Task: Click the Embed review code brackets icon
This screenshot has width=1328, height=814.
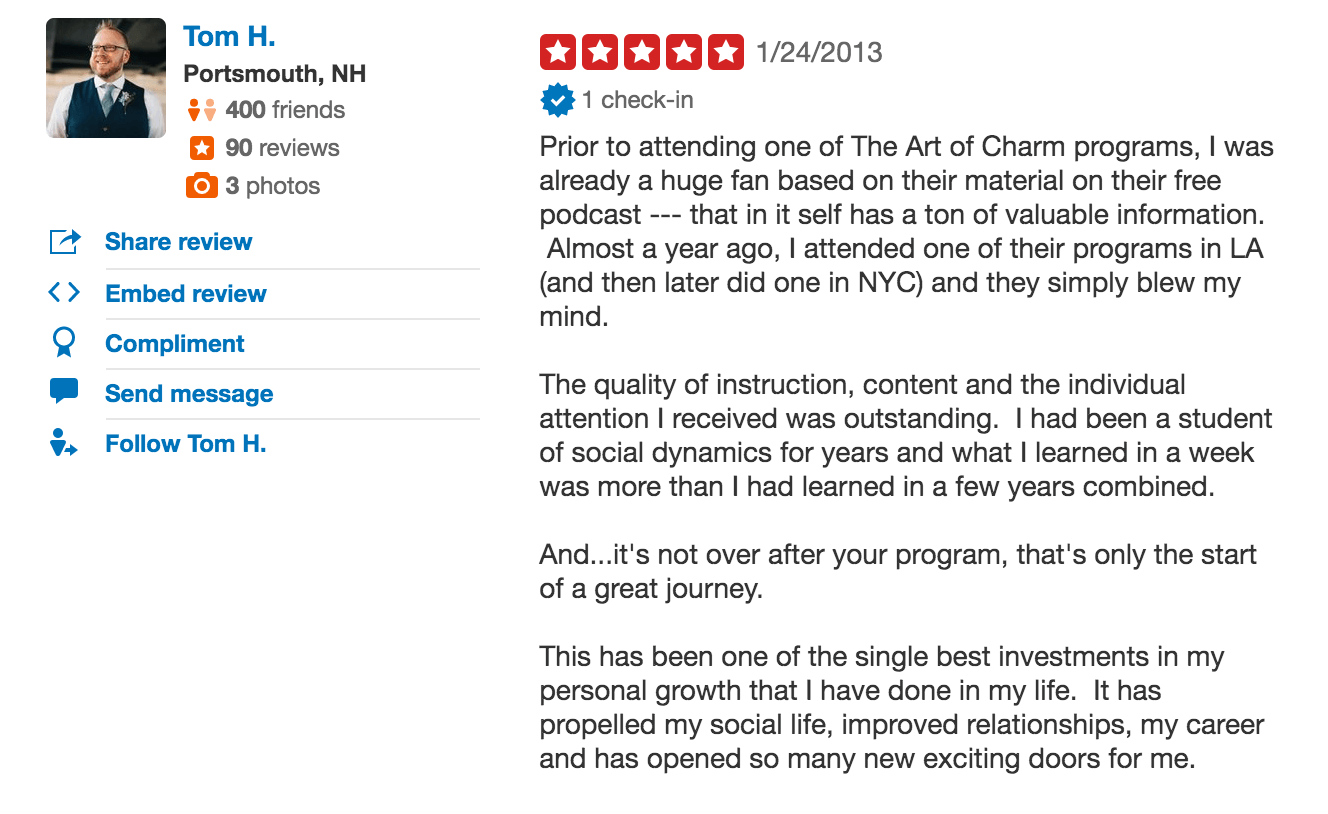Action: tap(63, 292)
